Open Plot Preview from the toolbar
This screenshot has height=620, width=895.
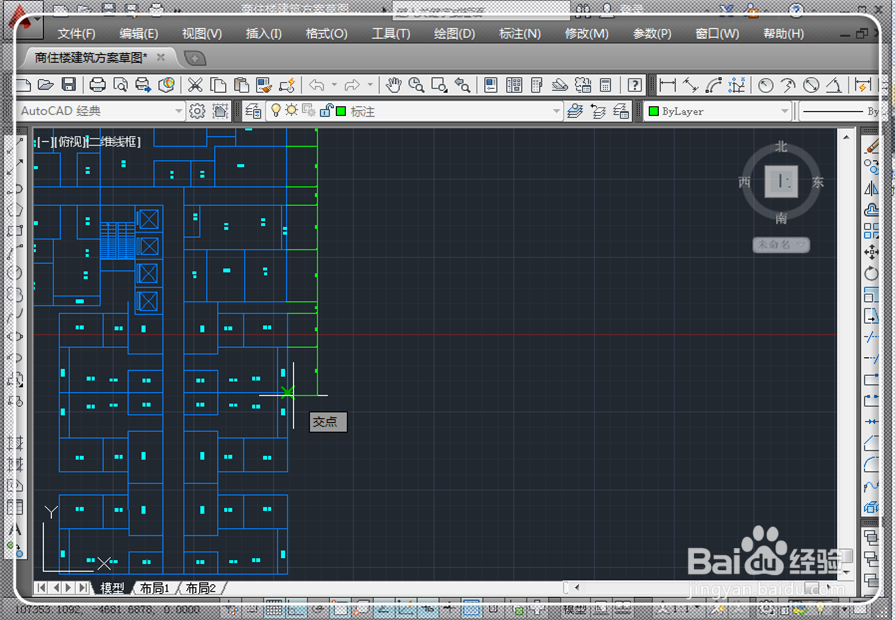pyautogui.click(x=120, y=86)
